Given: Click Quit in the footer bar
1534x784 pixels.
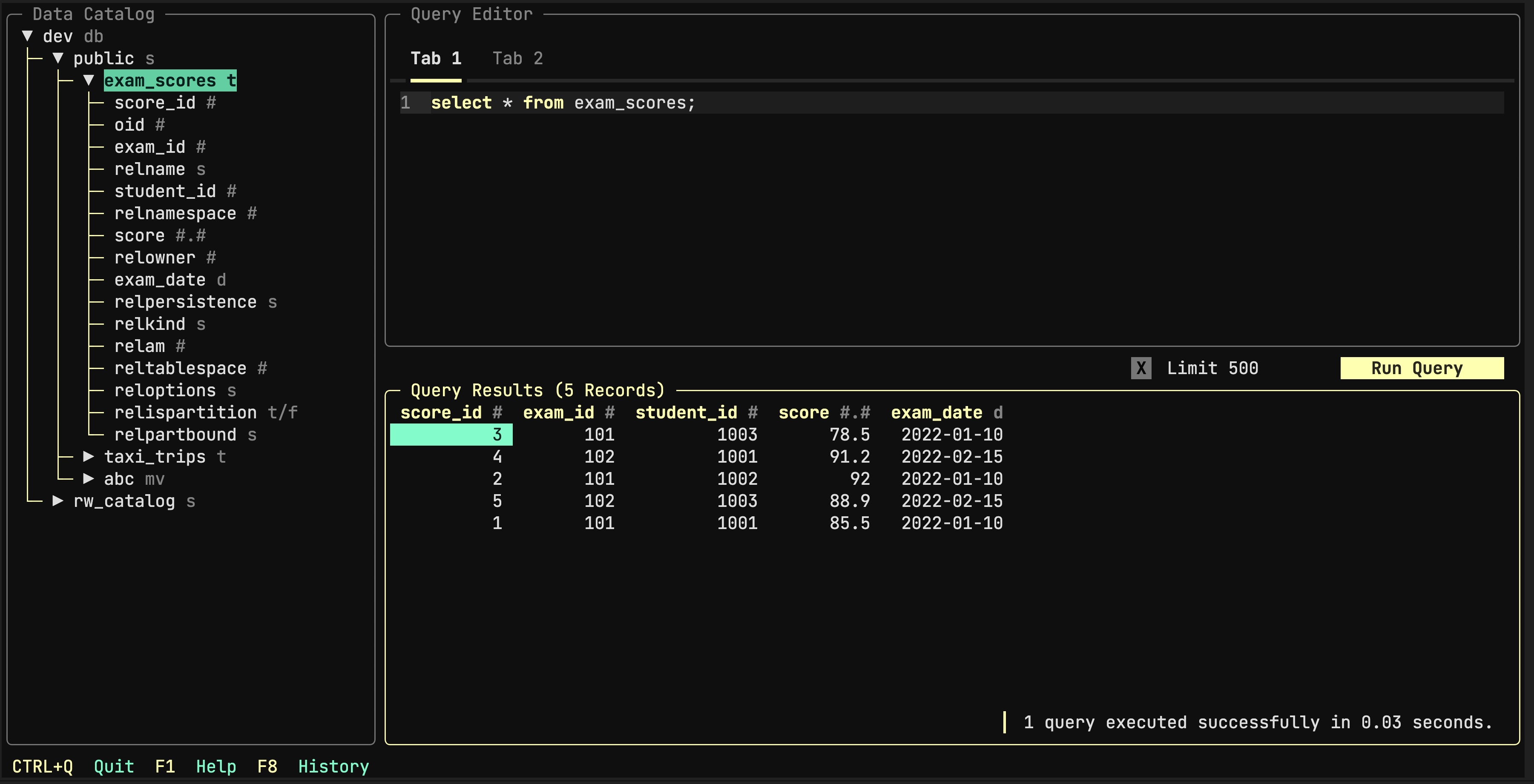Looking at the screenshot, I should tap(113, 766).
